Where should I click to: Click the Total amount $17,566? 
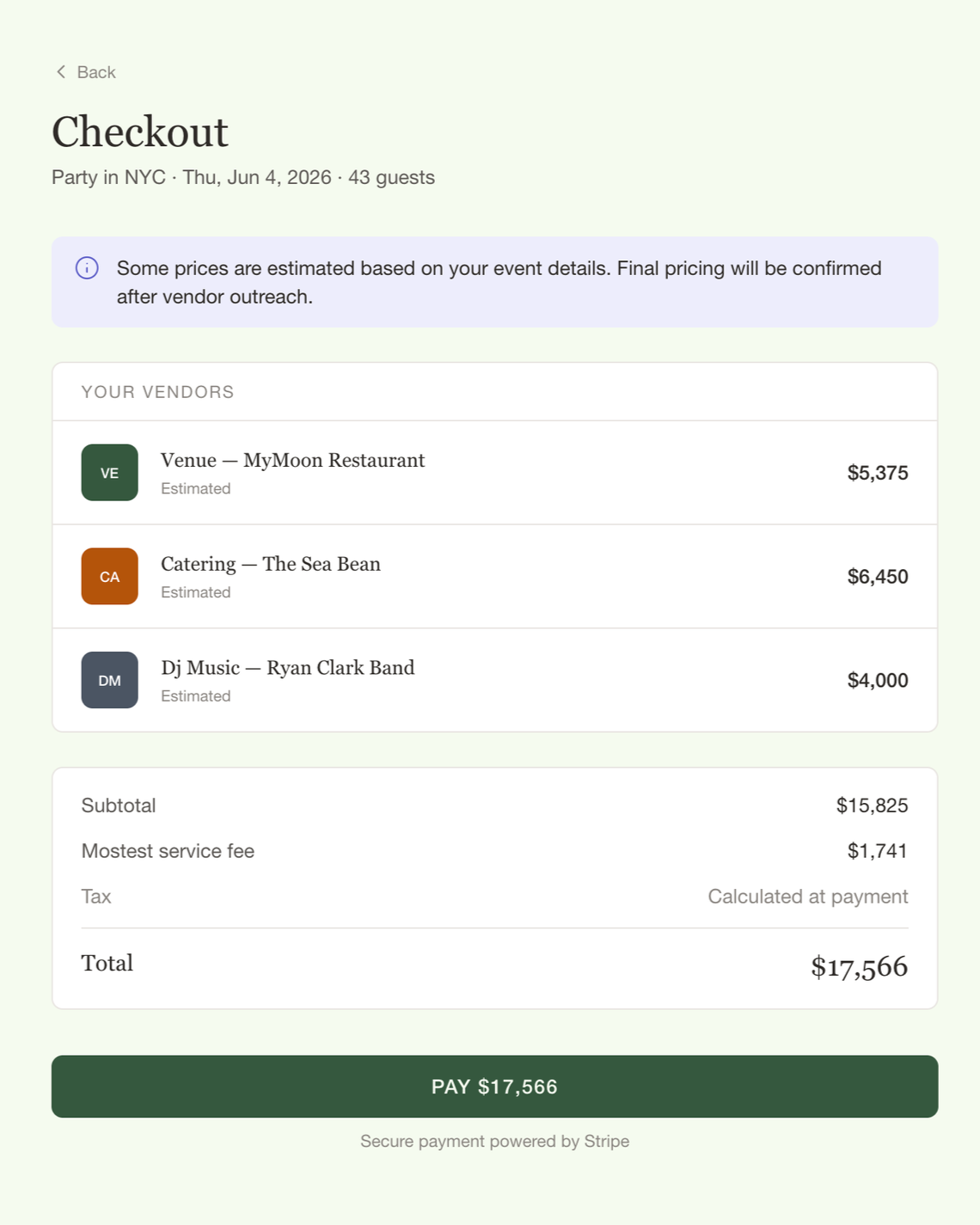tap(859, 966)
